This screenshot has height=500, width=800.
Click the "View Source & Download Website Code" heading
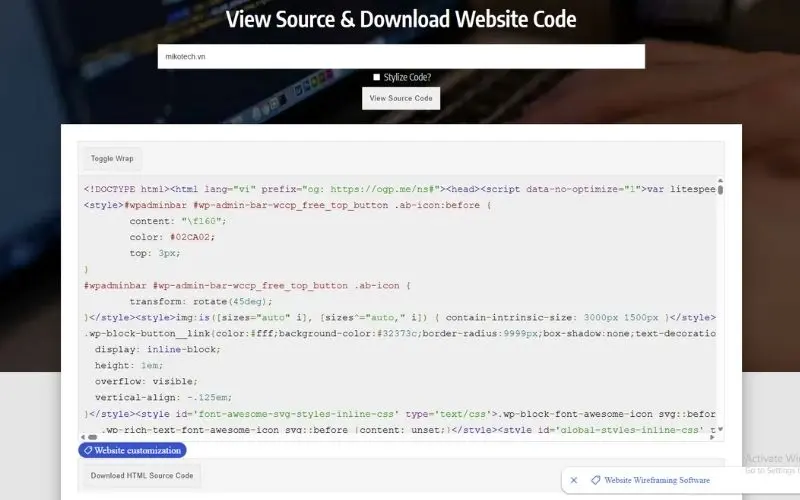(x=400, y=19)
